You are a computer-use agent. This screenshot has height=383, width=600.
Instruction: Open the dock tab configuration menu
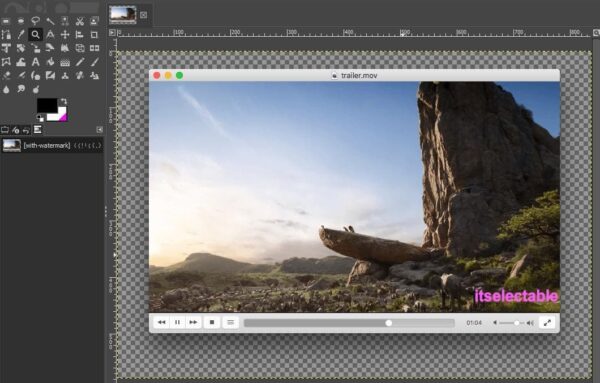tap(99, 130)
